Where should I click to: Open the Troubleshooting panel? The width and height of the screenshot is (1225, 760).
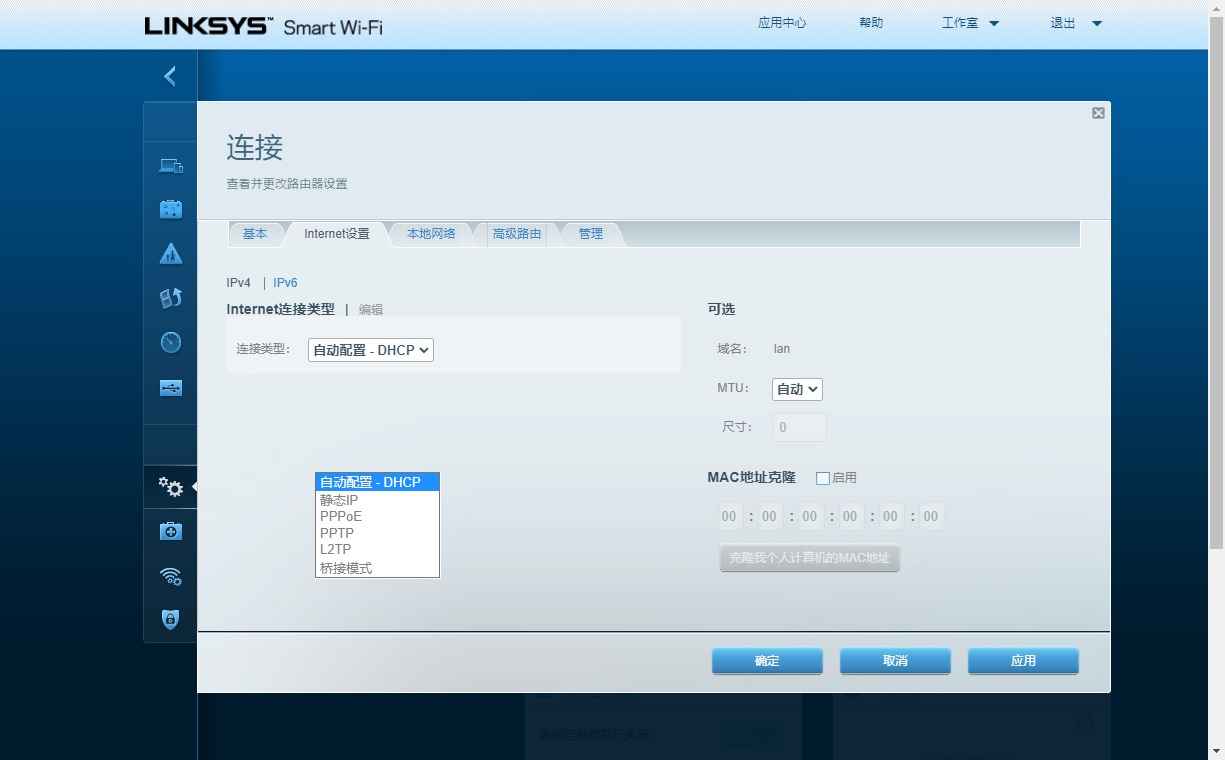[x=170, y=531]
